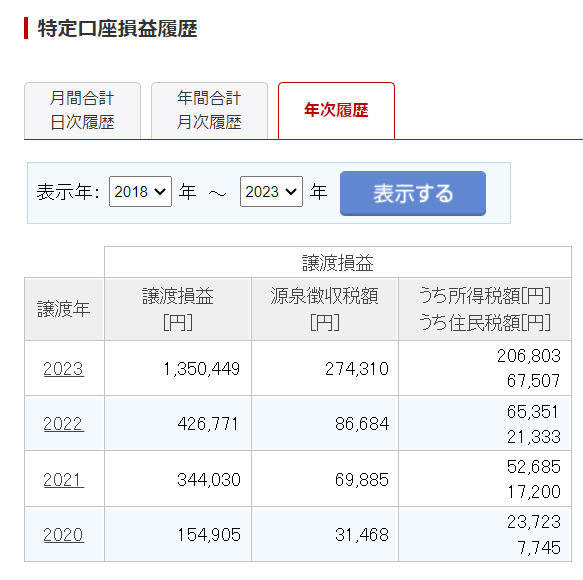Open the end year dropdown showing 2023

coord(271,191)
